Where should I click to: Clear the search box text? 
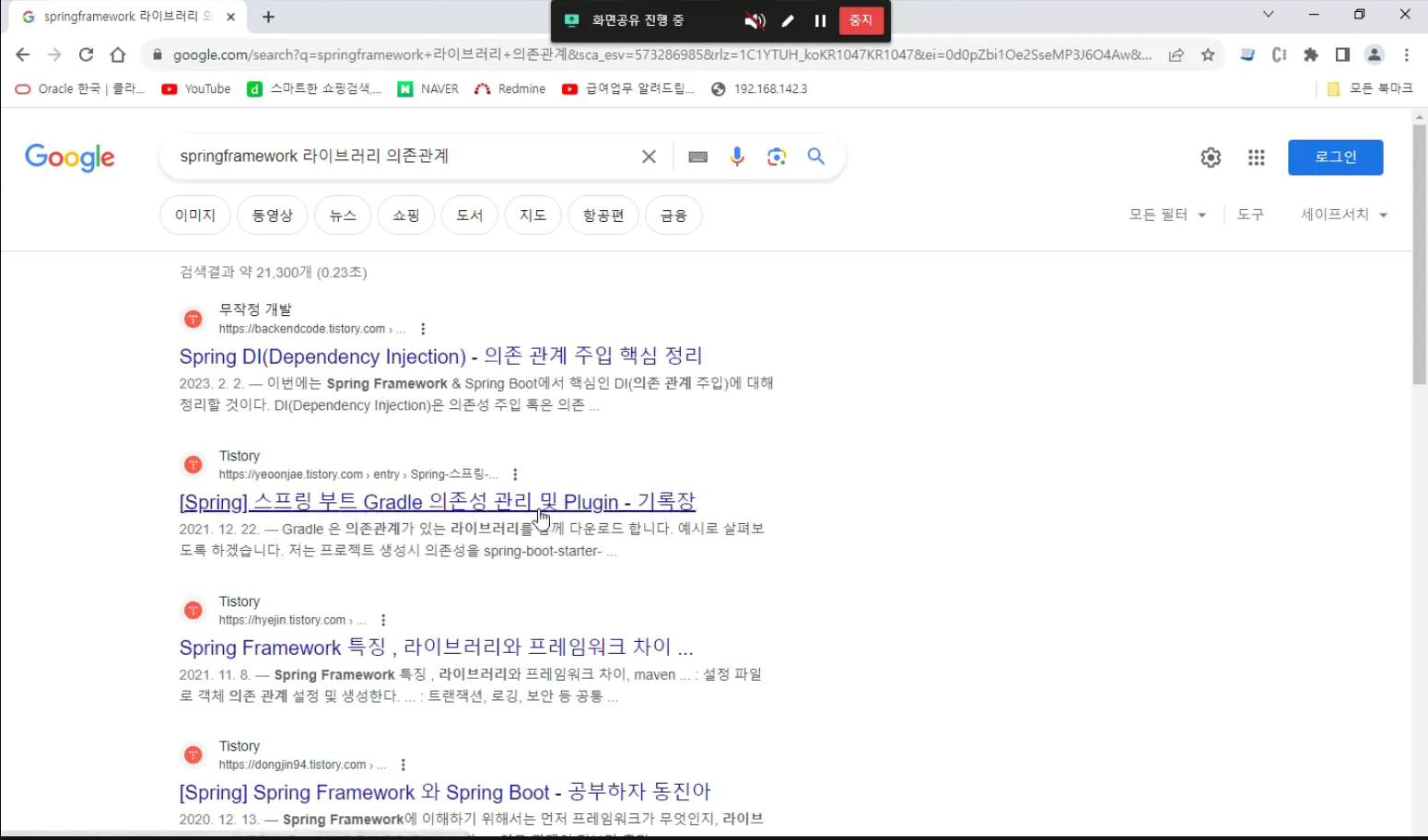tap(649, 157)
